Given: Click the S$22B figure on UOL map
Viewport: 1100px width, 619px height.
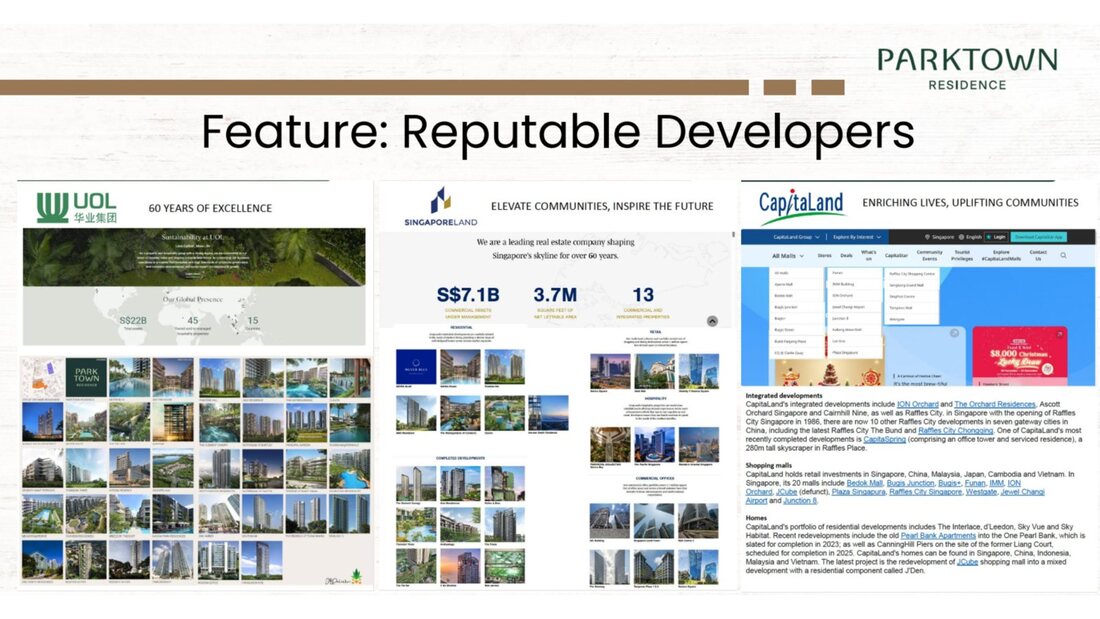Looking at the screenshot, I should point(133,323).
